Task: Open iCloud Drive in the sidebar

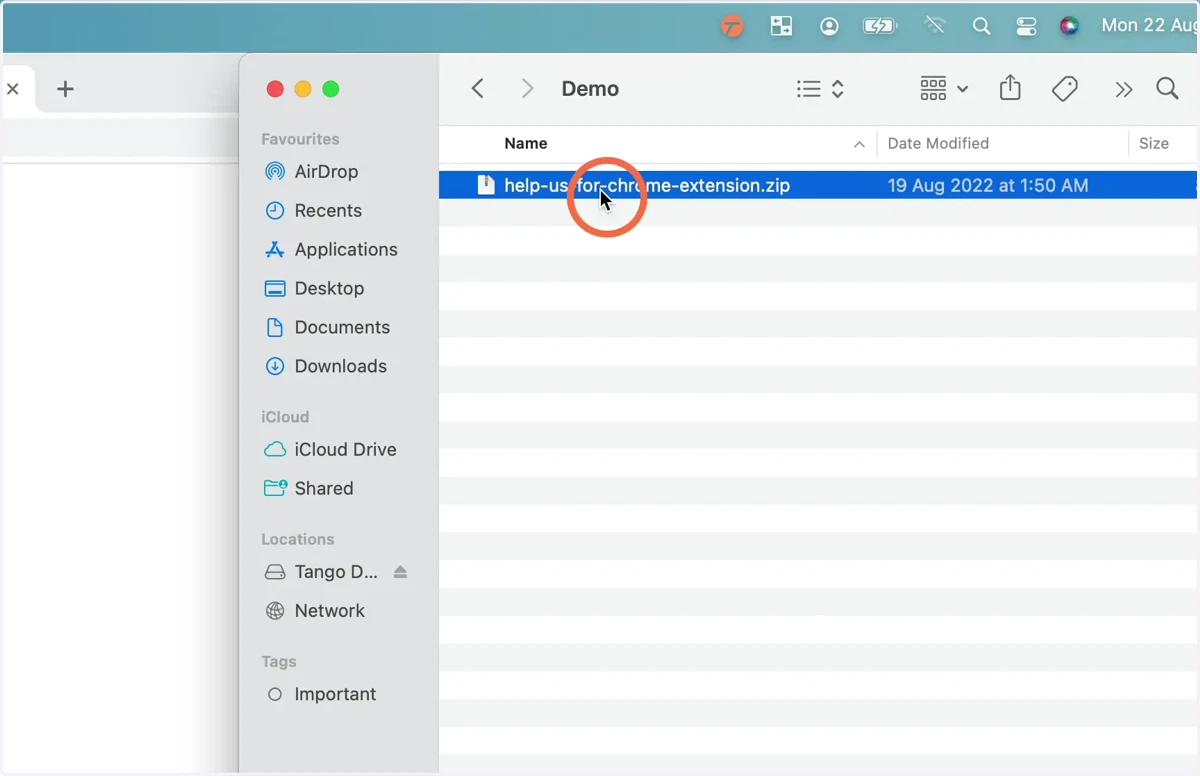Action: click(x=330, y=450)
